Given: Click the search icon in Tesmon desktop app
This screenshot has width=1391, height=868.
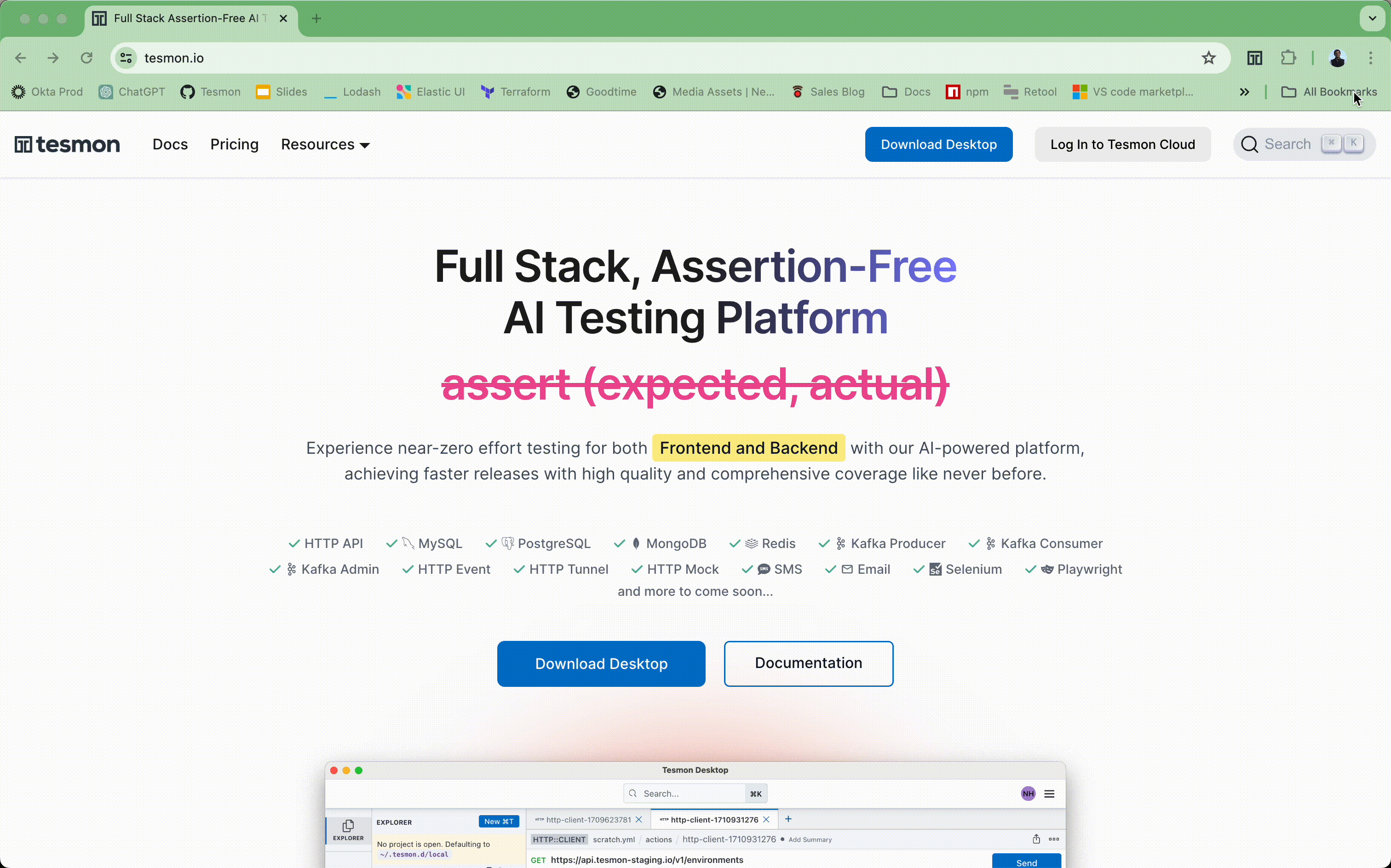Looking at the screenshot, I should point(633,793).
